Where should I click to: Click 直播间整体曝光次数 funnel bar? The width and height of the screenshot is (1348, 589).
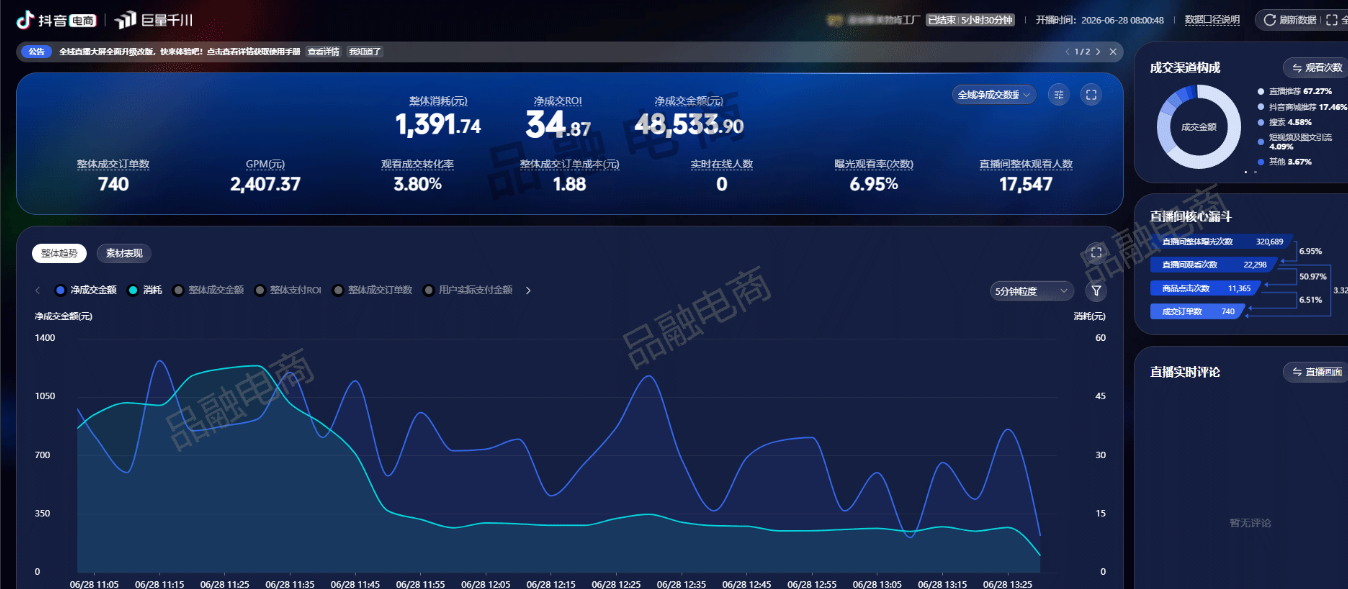pyautogui.click(x=1221, y=241)
